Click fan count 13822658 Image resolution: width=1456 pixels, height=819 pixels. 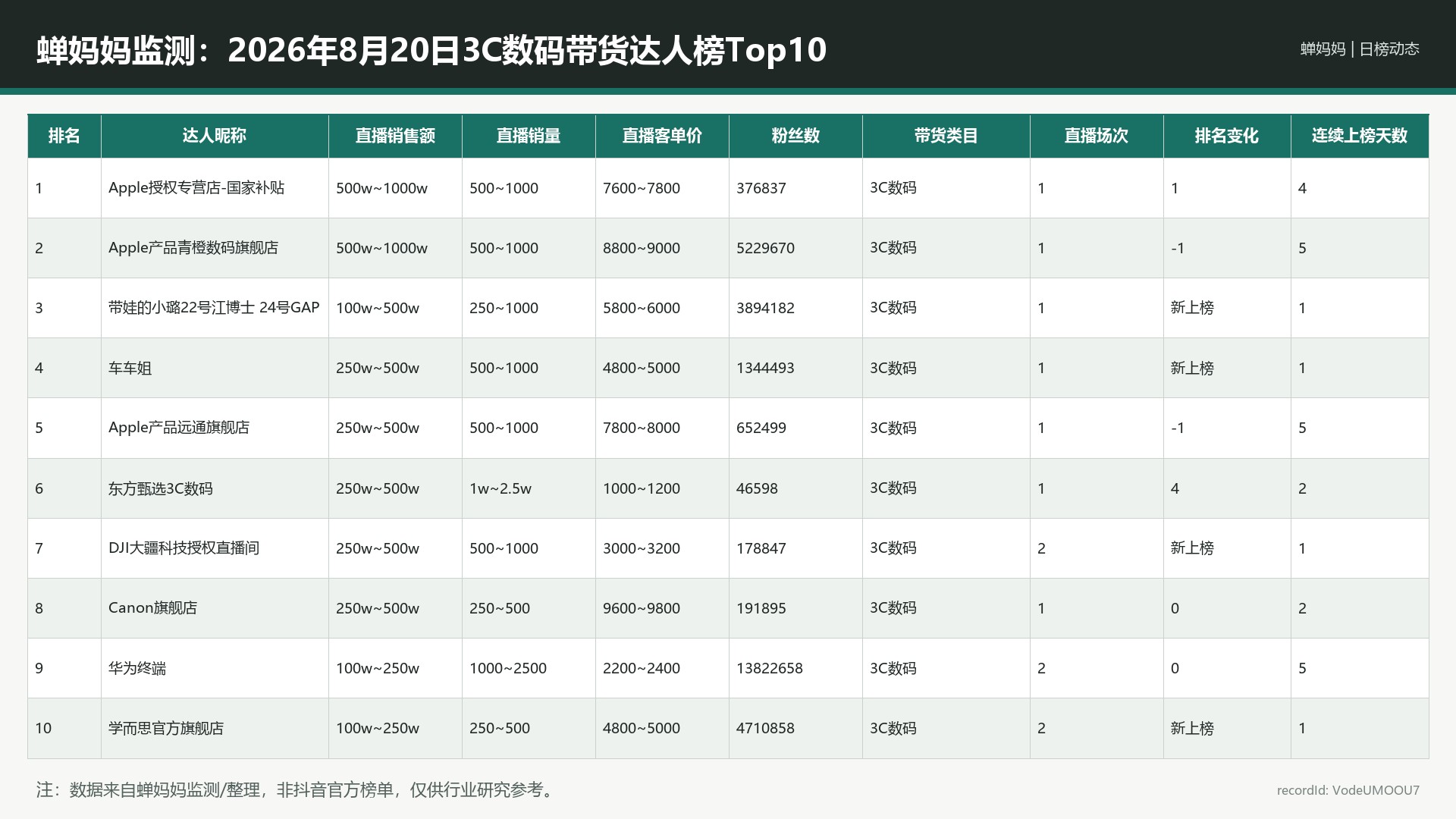tap(769, 668)
